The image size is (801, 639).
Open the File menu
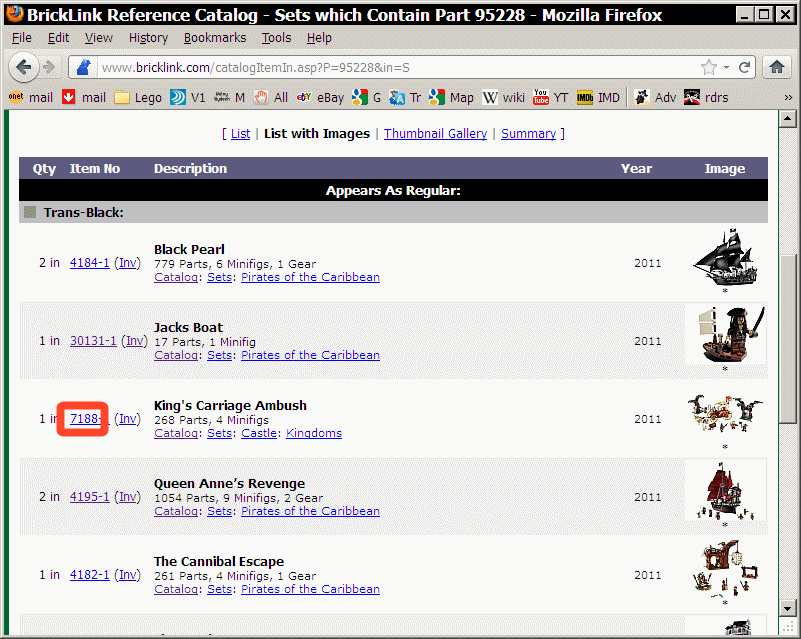pyautogui.click(x=21, y=38)
